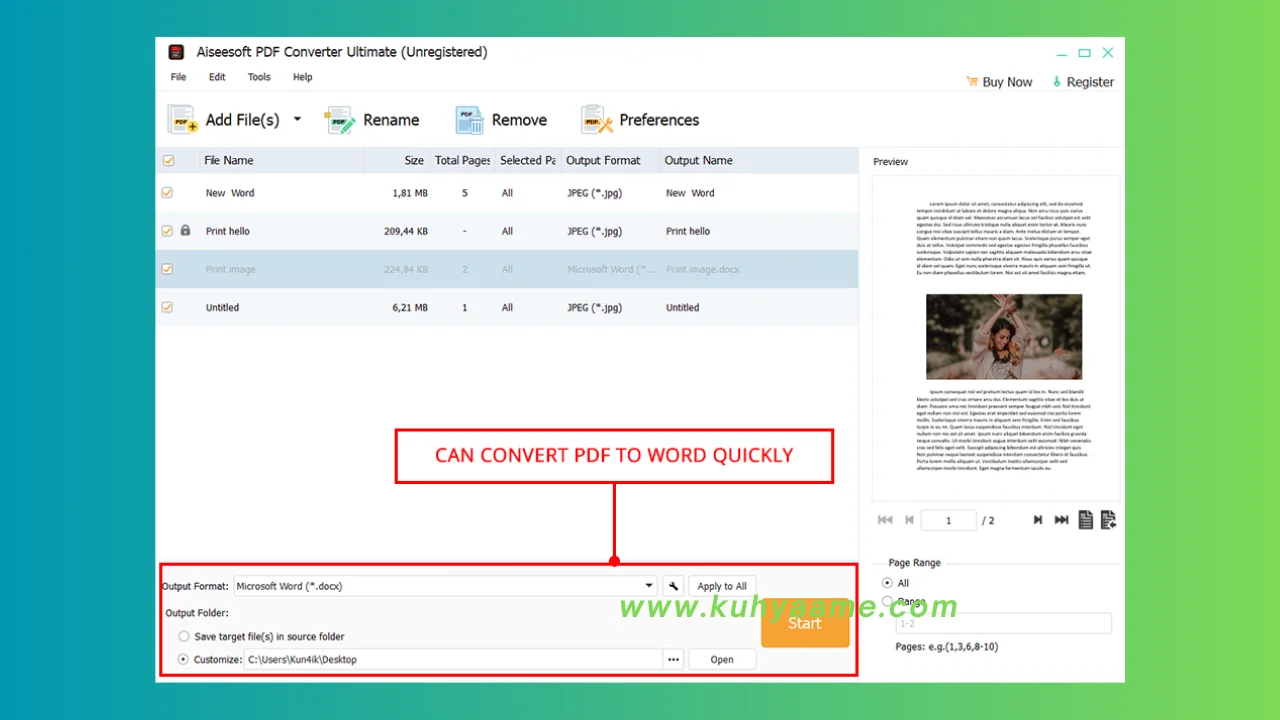Go to next preview page
This screenshot has width=1280, height=720.
coord(1038,520)
